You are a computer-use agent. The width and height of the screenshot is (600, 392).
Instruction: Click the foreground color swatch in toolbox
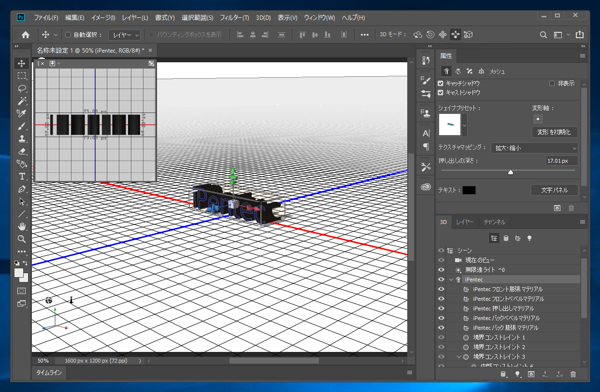coord(18,273)
